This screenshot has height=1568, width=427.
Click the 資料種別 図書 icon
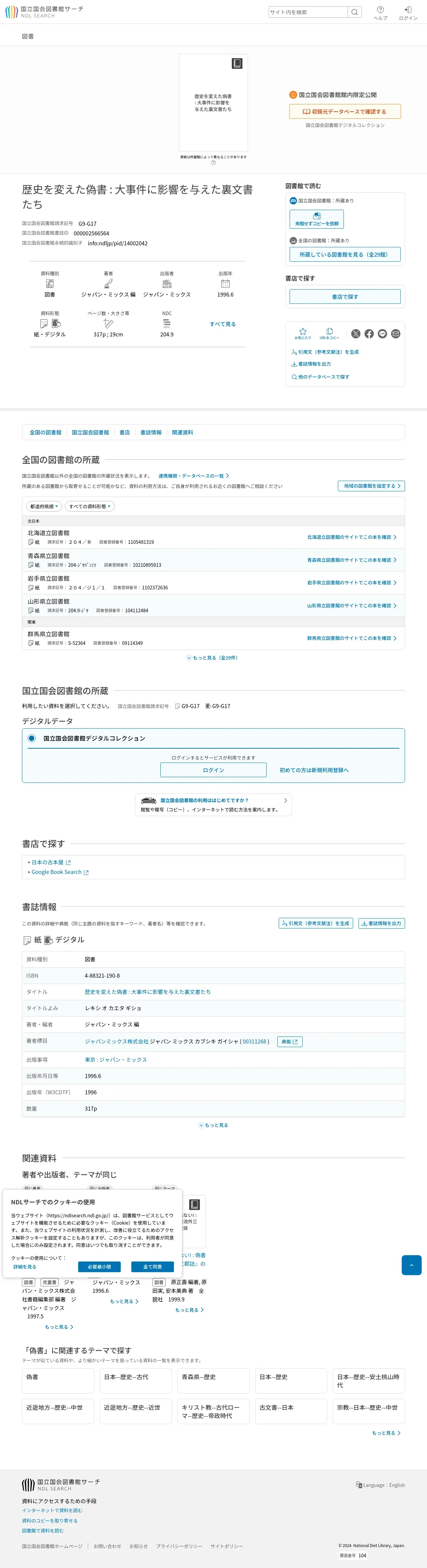(x=50, y=284)
